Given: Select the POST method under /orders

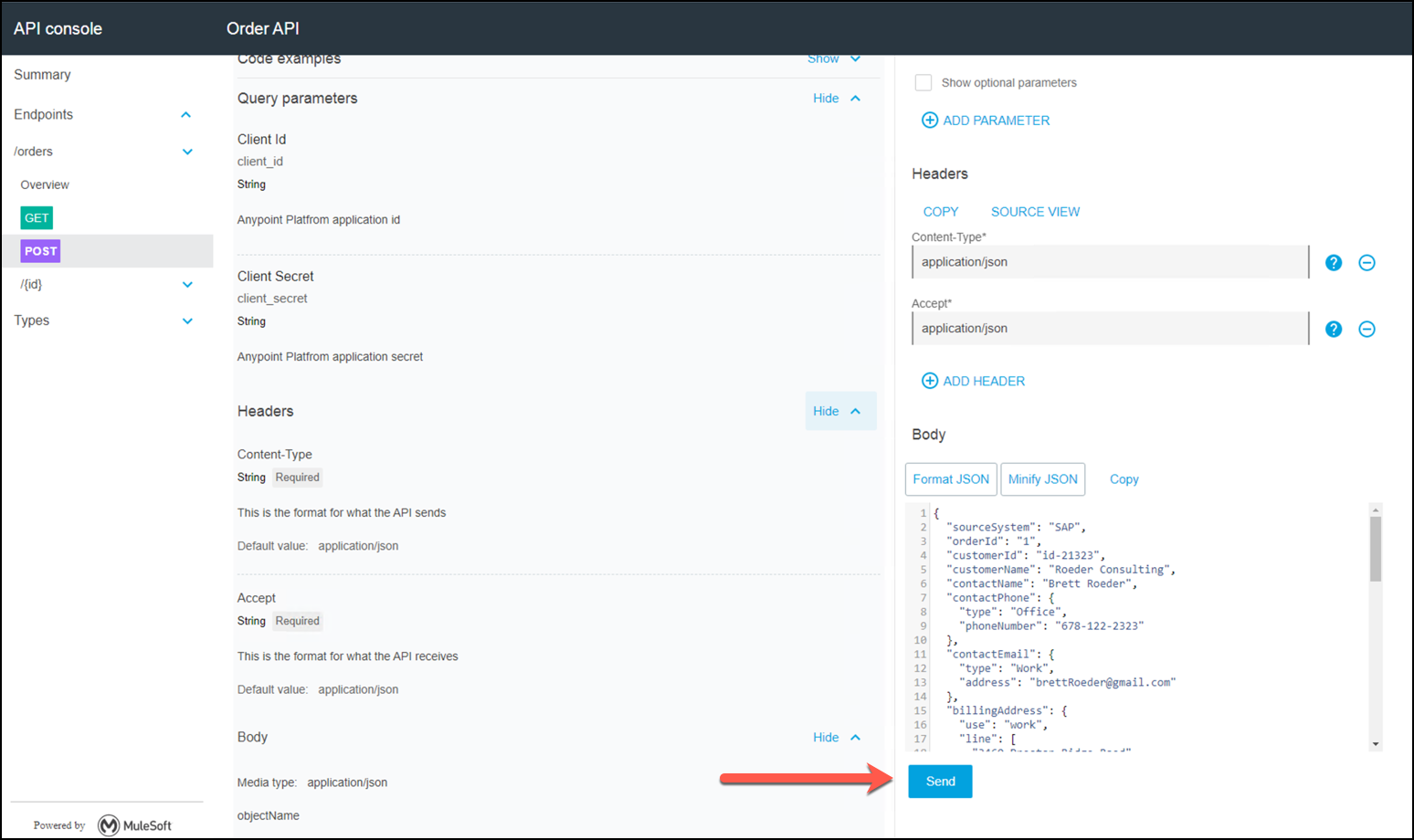Looking at the screenshot, I should pos(40,251).
